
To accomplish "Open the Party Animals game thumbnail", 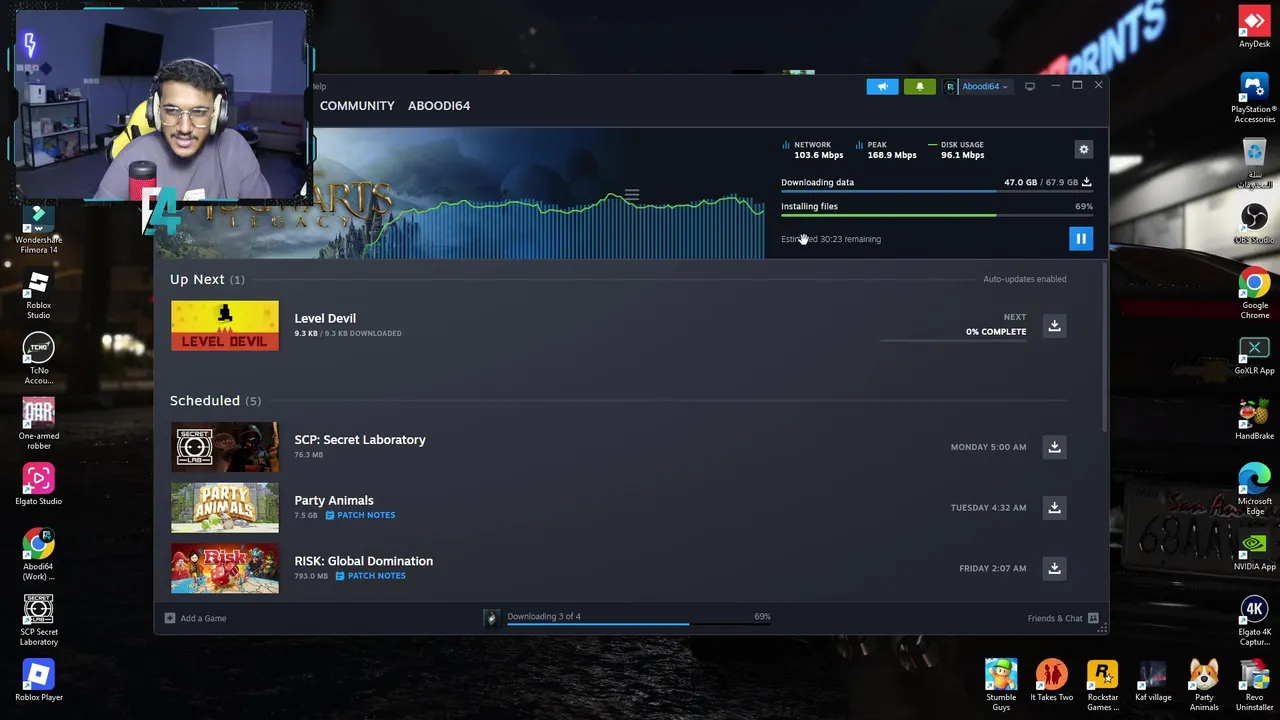I will [x=225, y=508].
